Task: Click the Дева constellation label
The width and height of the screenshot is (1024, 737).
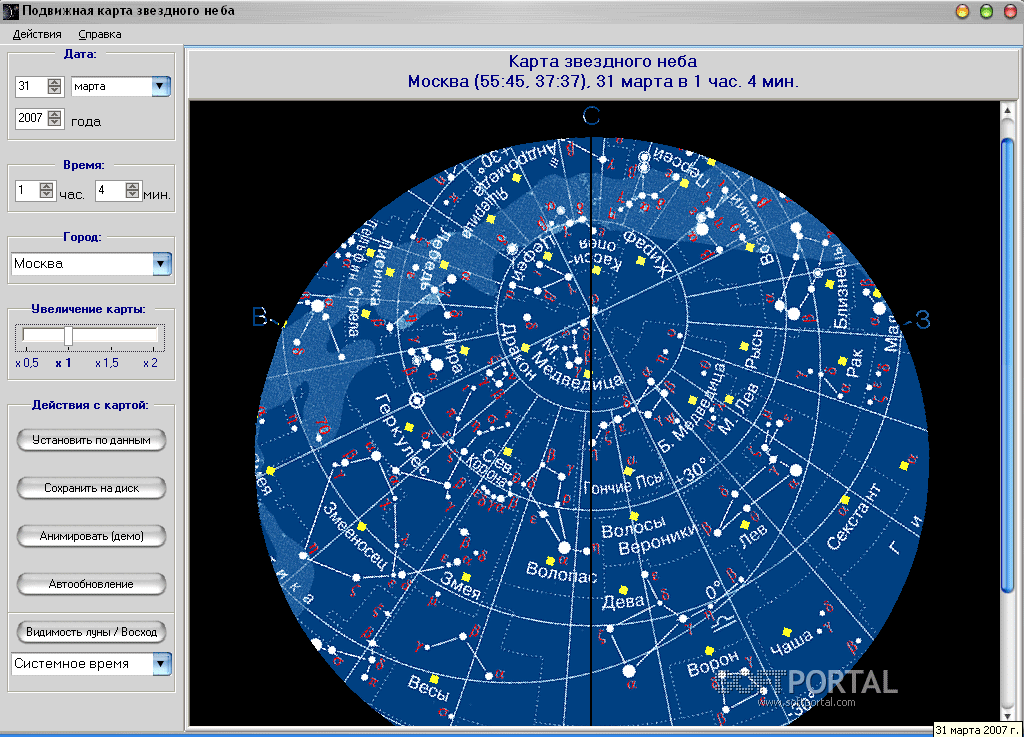Action: [x=622, y=601]
